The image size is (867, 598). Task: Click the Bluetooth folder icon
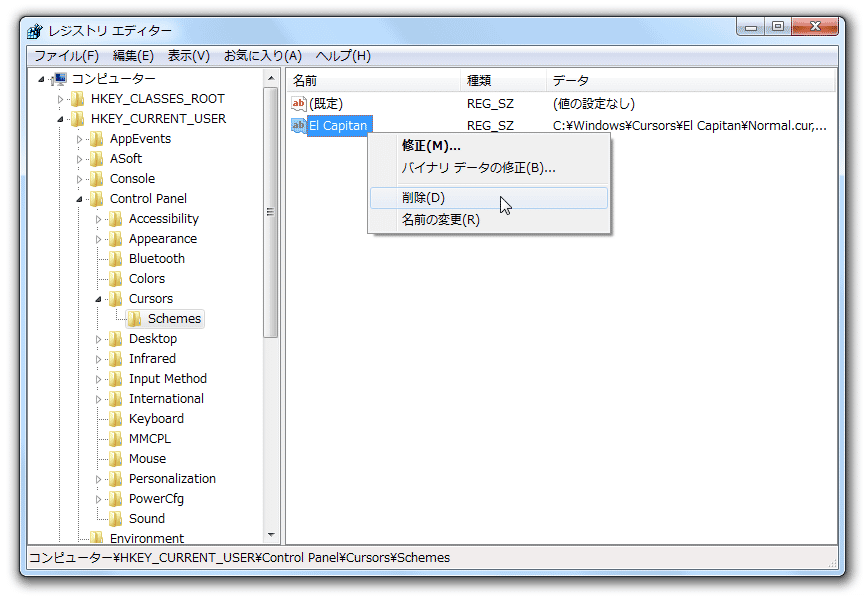click(116, 259)
